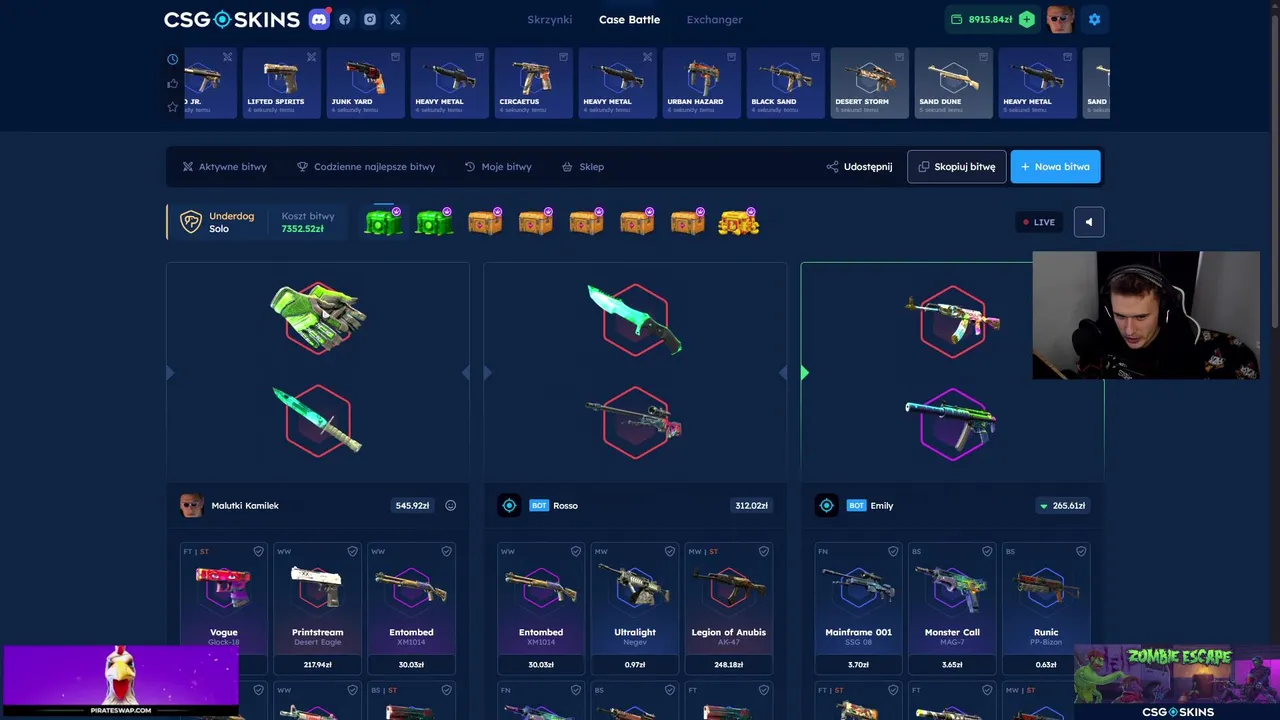The width and height of the screenshot is (1280, 720).
Task: Click the pirateswap.com banner
Action: [120, 681]
